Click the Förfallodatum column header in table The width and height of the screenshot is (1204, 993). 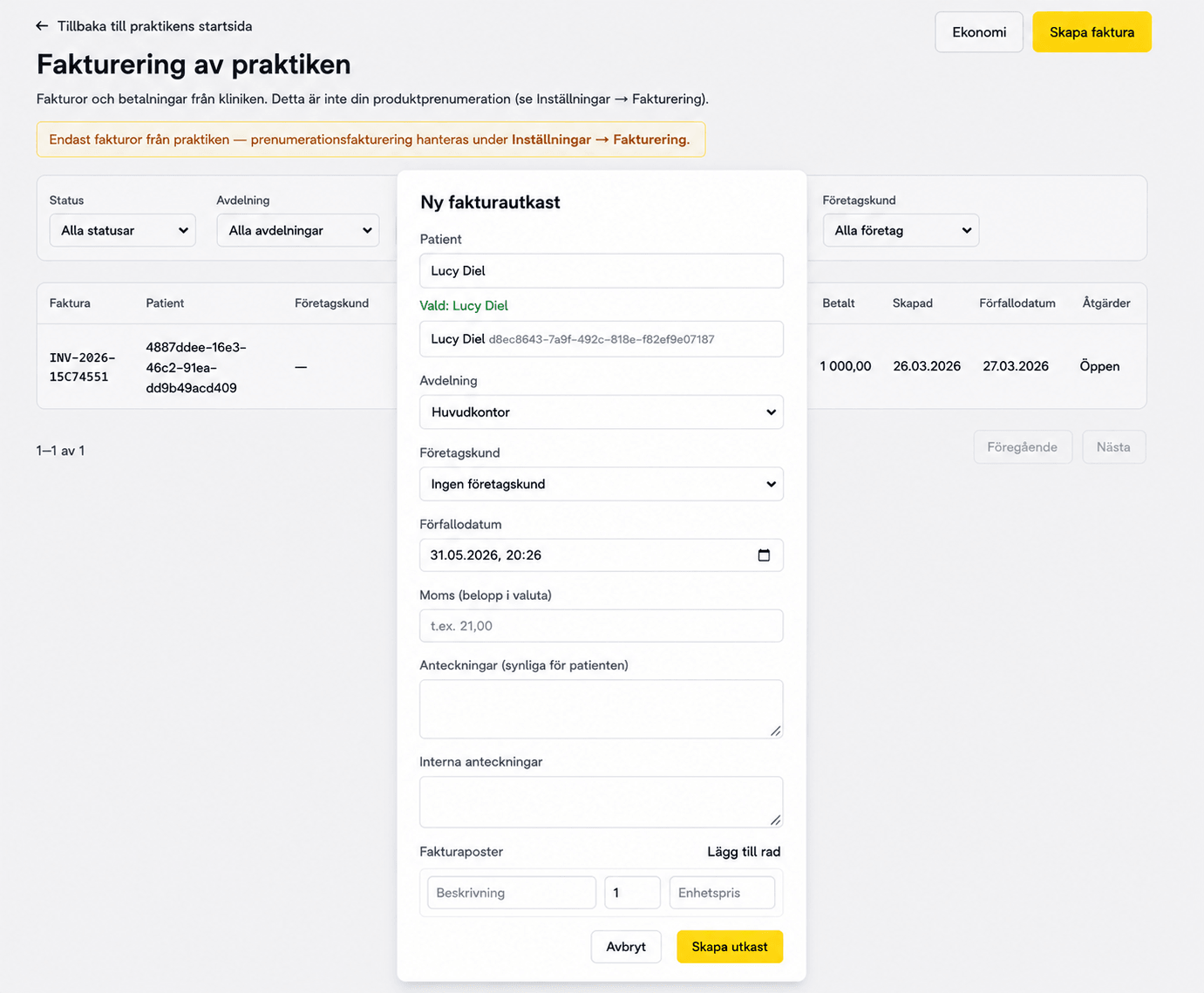pyautogui.click(x=1017, y=303)
